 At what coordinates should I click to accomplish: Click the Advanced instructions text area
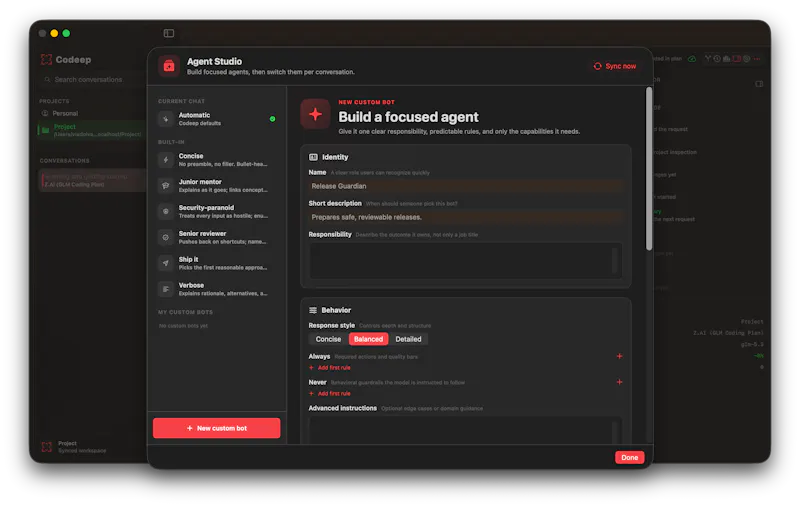tap(466, 430)
